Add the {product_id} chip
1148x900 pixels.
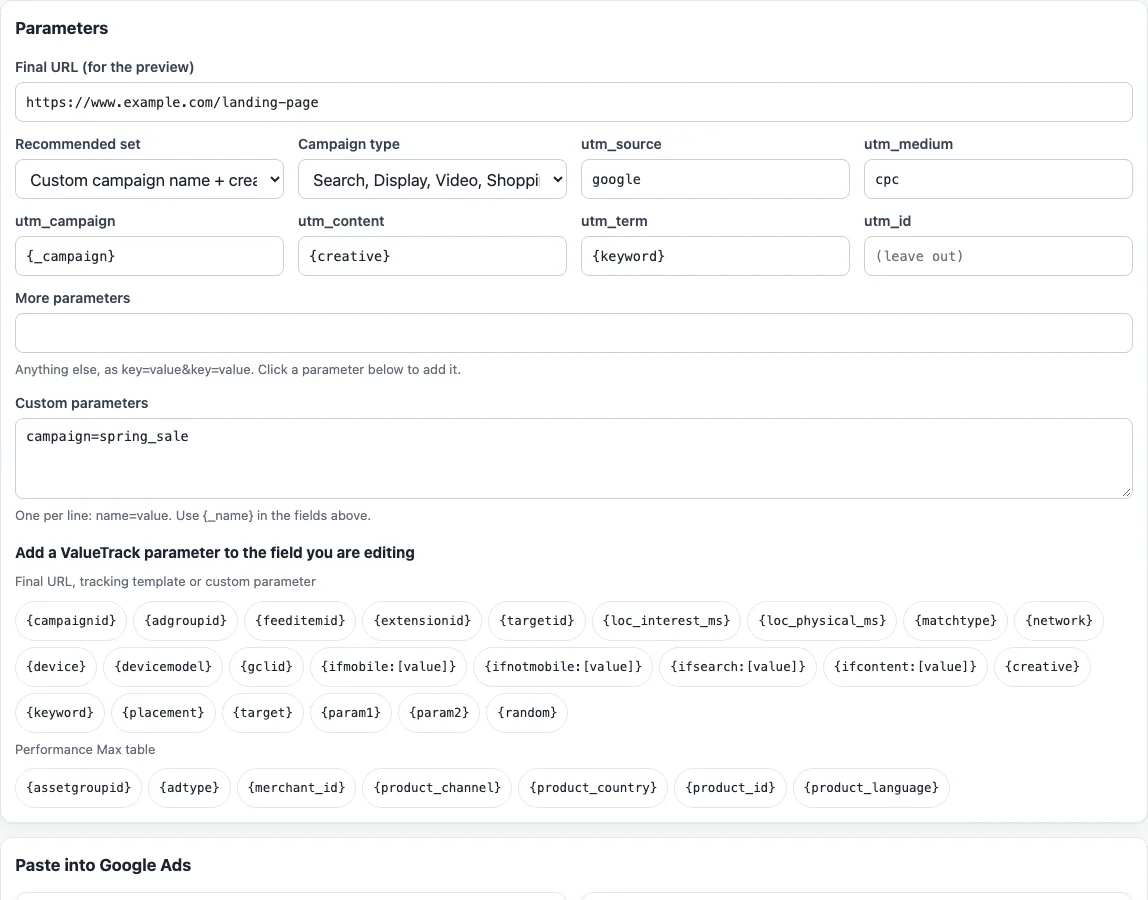[x=730, y=788]
